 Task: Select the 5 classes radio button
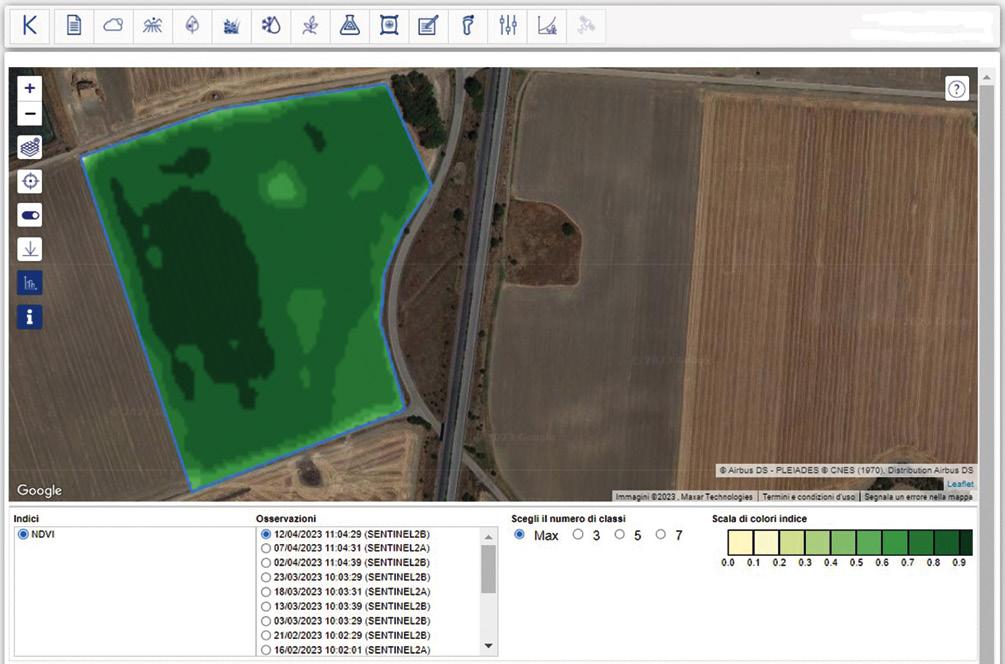[x=620, y=535]
